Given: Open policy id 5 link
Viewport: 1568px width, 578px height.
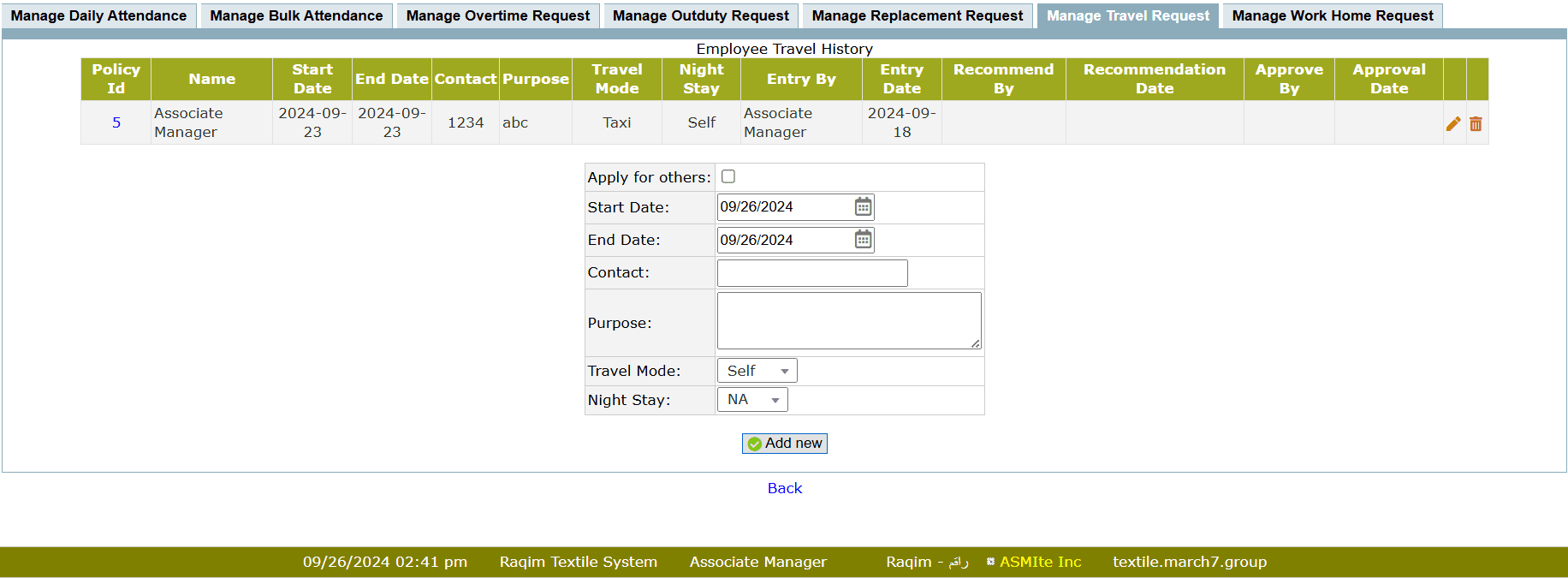Looking at the screenshot, I should 116,122.
